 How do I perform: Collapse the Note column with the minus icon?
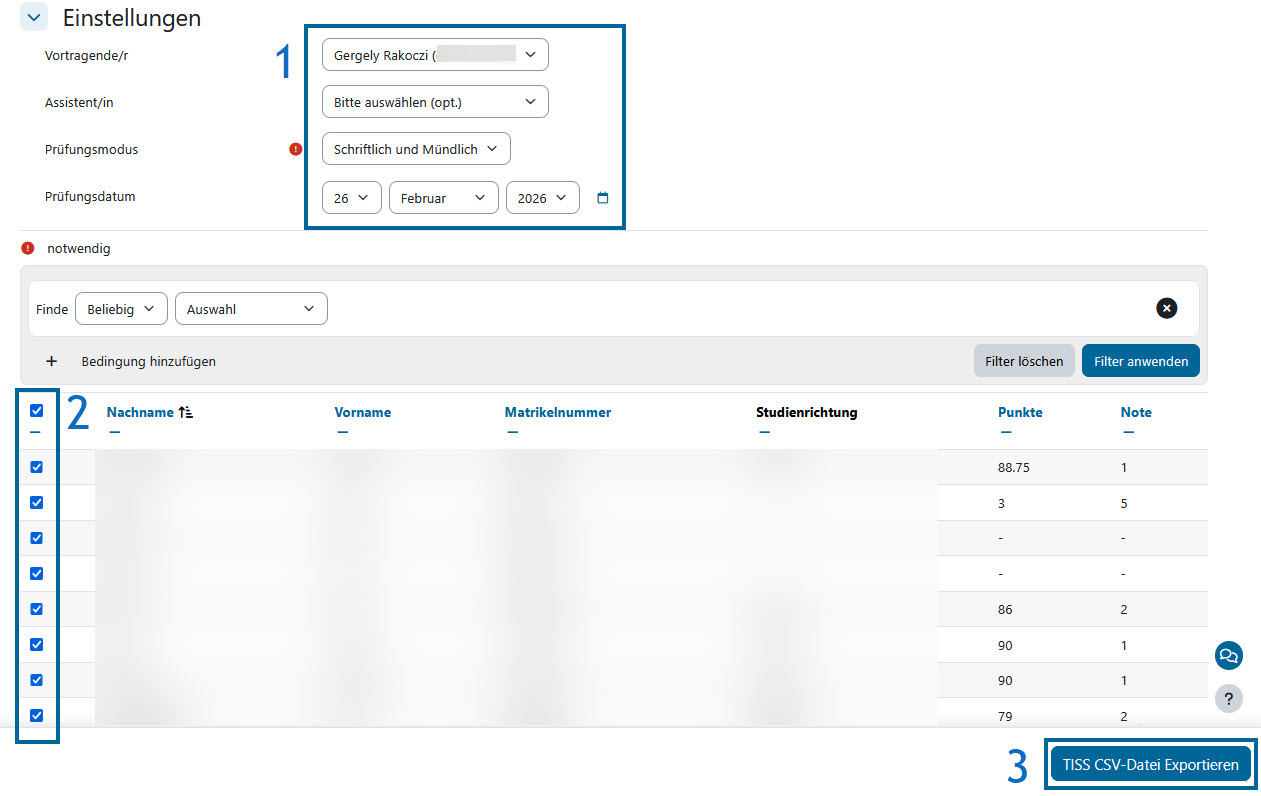tap(1128, 432)
